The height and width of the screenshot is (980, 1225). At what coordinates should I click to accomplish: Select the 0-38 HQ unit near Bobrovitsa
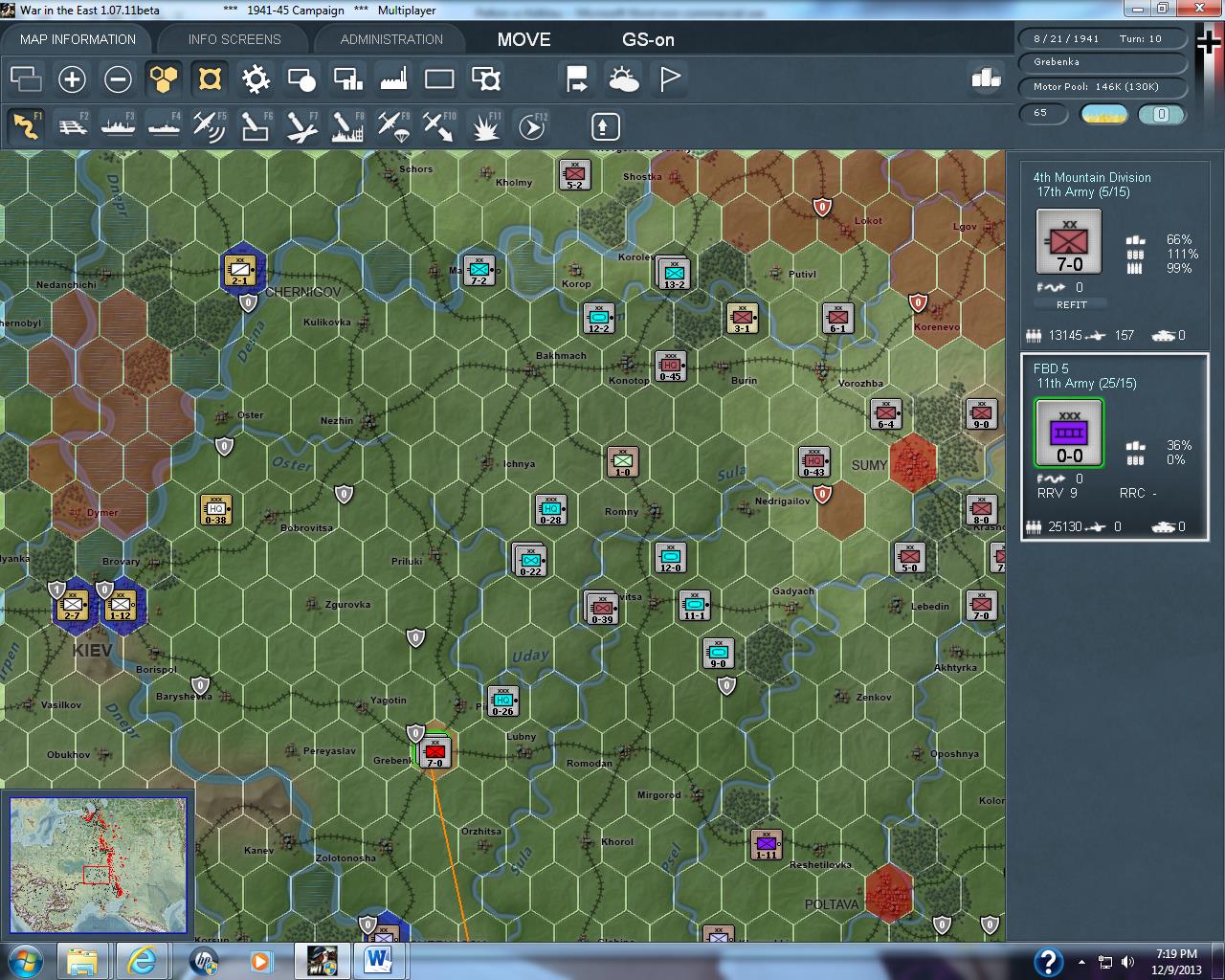tap(215, 509)
